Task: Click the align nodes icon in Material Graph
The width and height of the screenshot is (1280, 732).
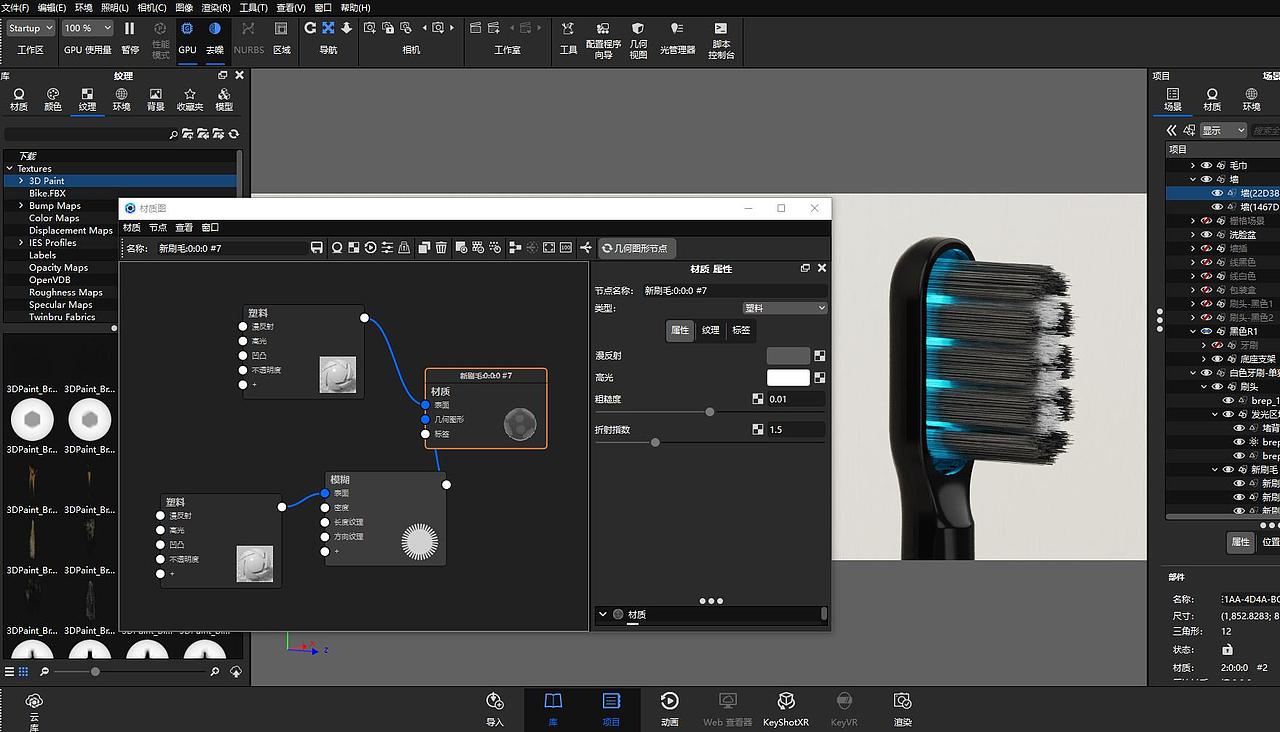Action: (x=515, y=248)
